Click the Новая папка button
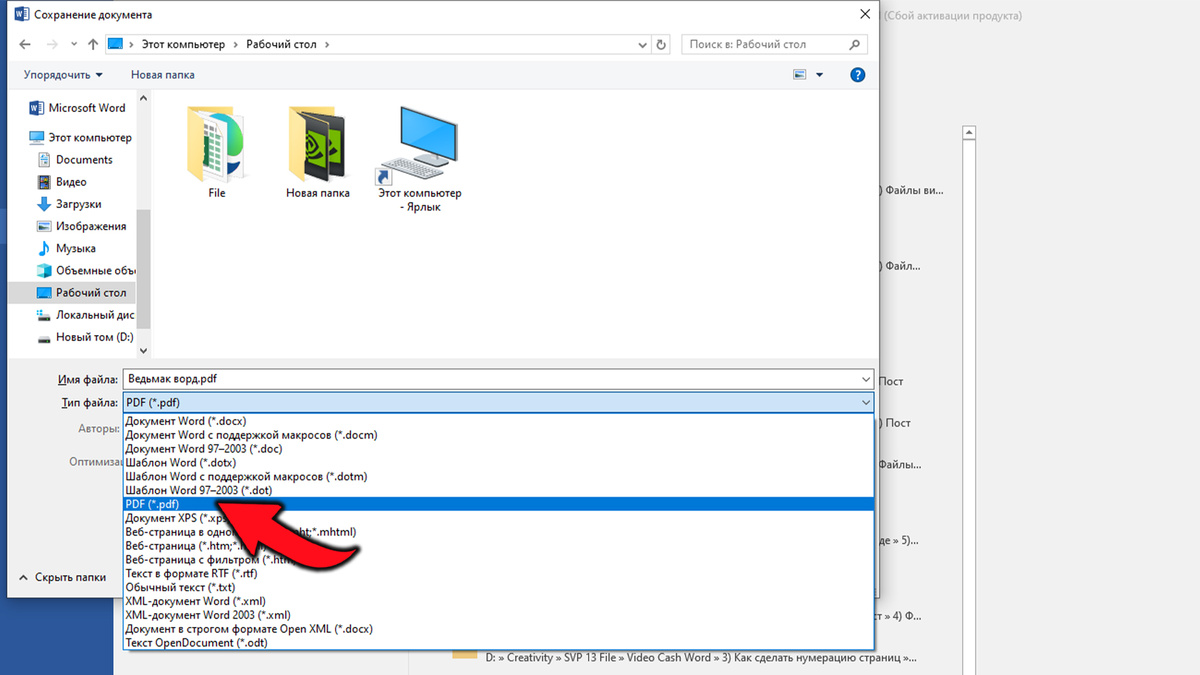1200x675 pixels. pyautogui.click(x=163, y=75)
